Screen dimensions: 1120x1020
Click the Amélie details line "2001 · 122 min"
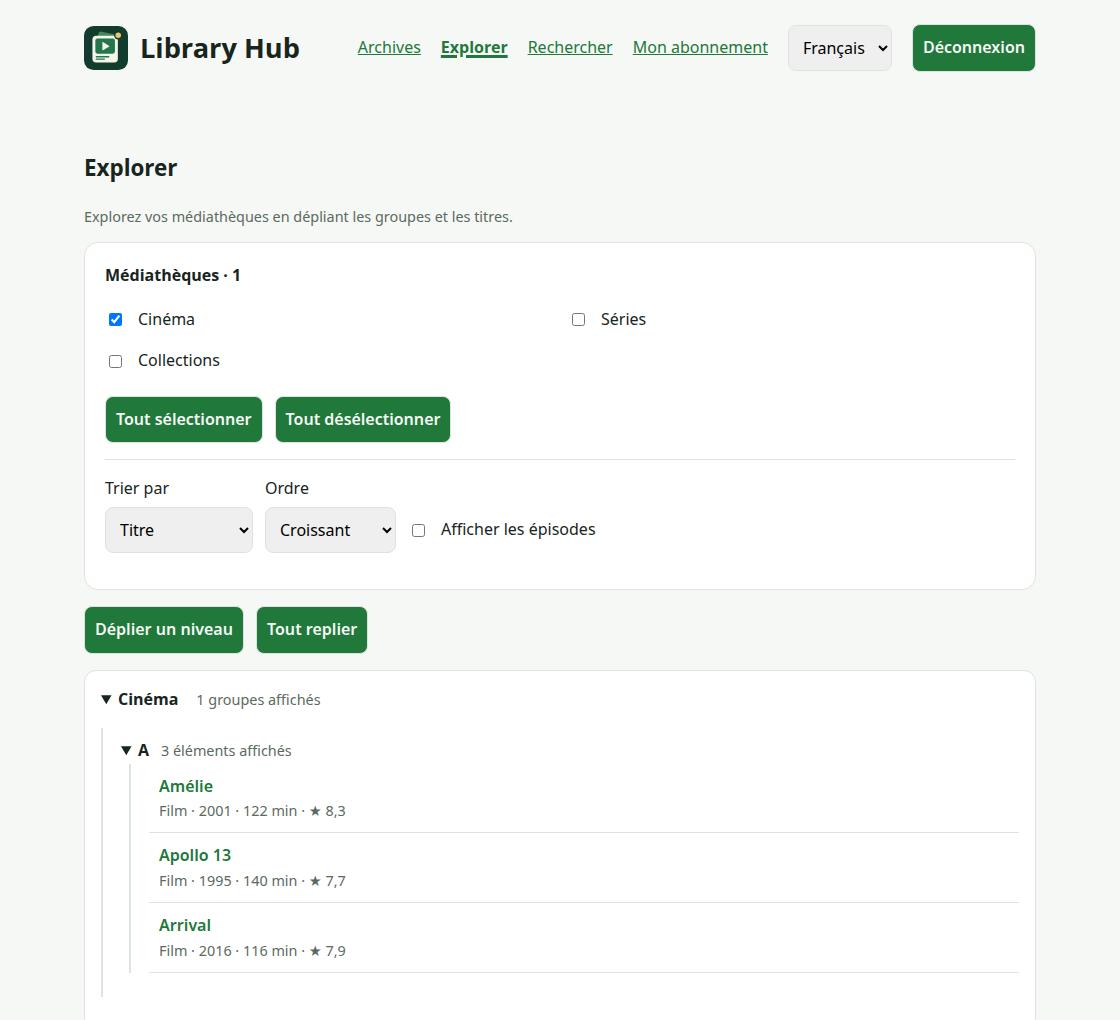[x=248, y=811]
